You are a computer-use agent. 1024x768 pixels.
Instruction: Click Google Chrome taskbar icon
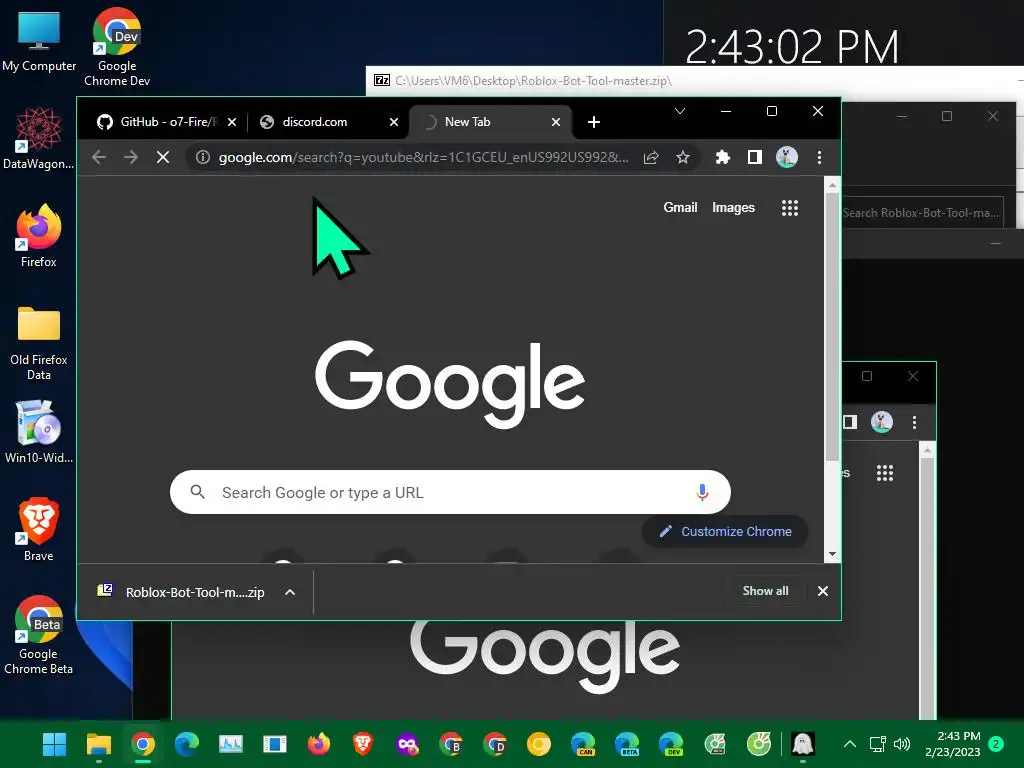coord(142,744)
